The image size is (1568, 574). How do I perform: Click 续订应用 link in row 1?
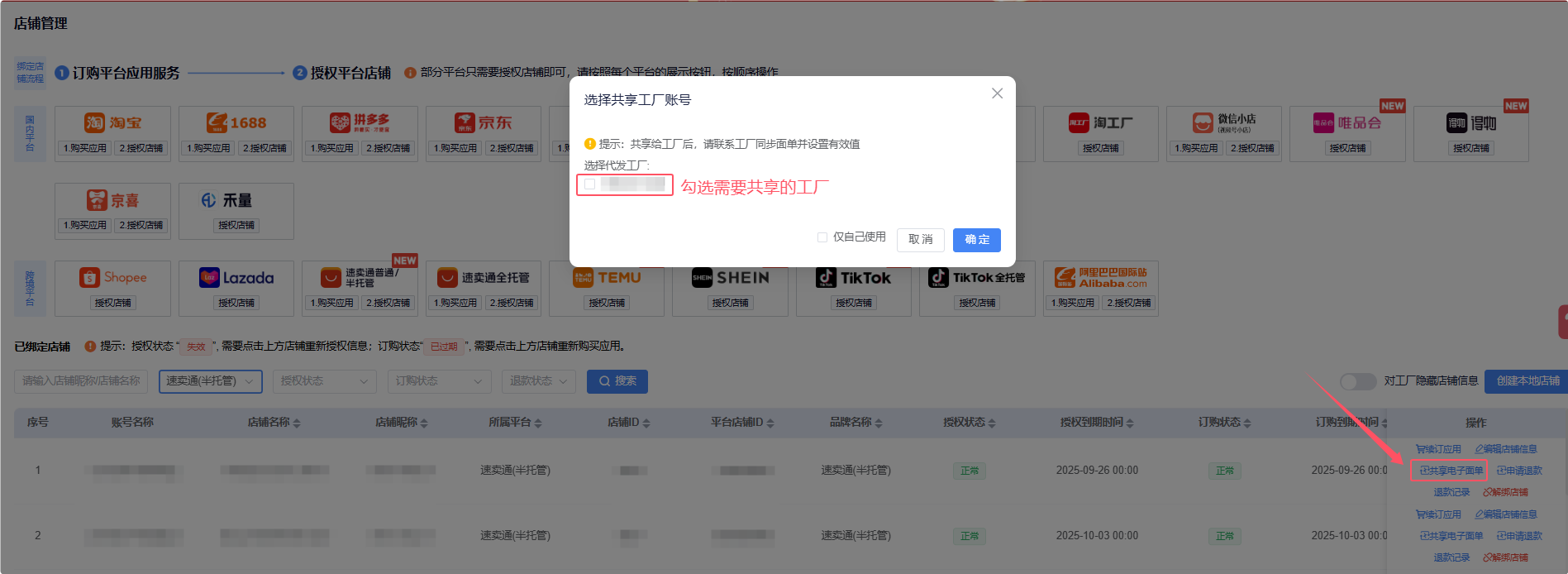point(1438,449)
